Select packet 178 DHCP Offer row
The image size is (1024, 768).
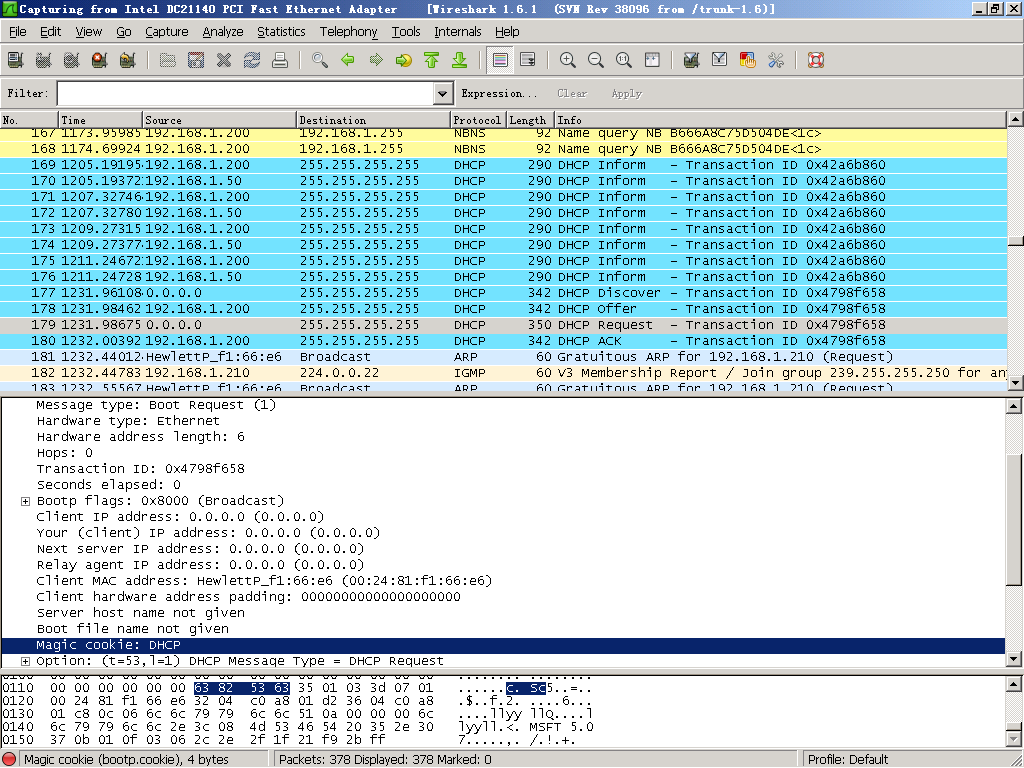(503, 309)
